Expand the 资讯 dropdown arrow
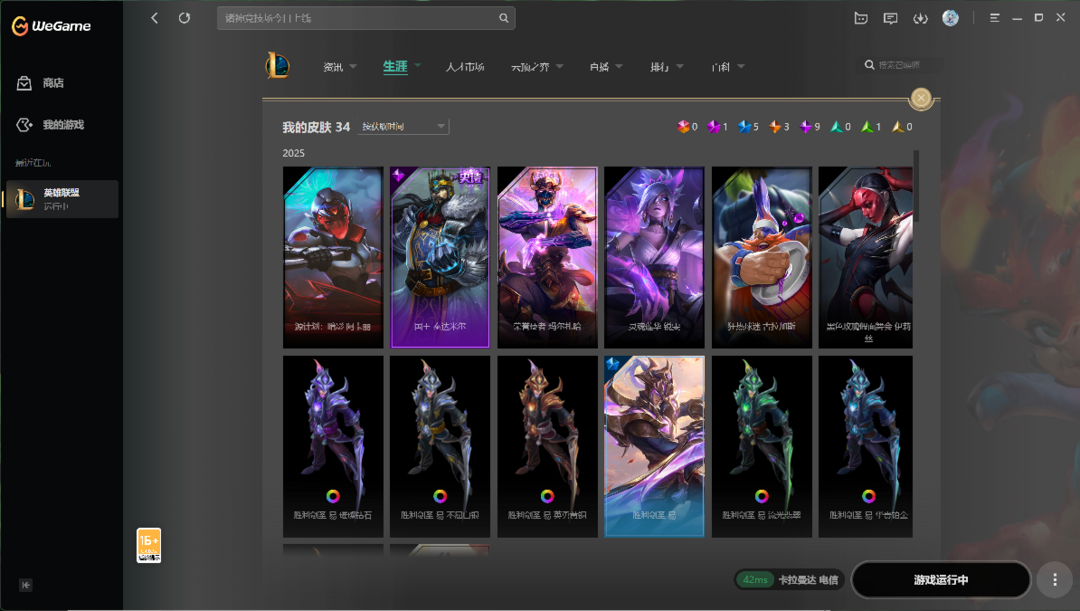Image resolution: width=1080 pixels, height=611 pixels. (x=353, y=67)
